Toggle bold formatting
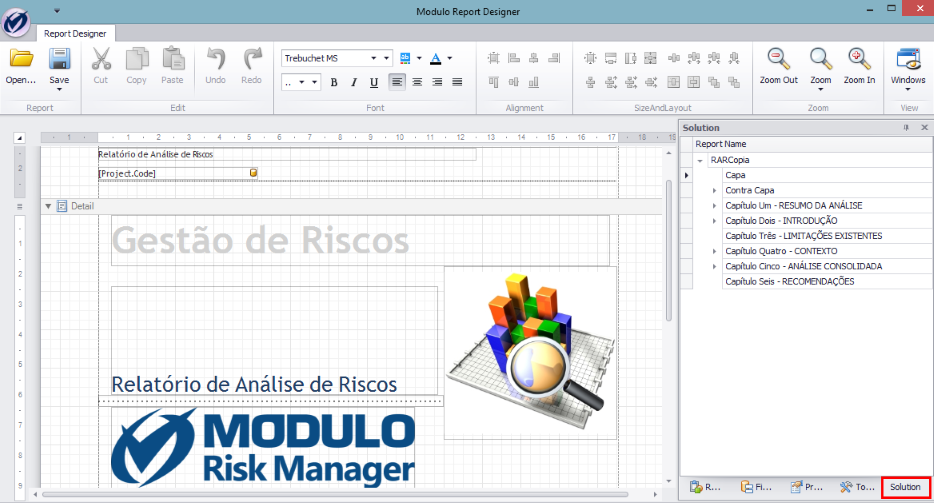This screenshot has height=503, width=934. click(334, 82)
